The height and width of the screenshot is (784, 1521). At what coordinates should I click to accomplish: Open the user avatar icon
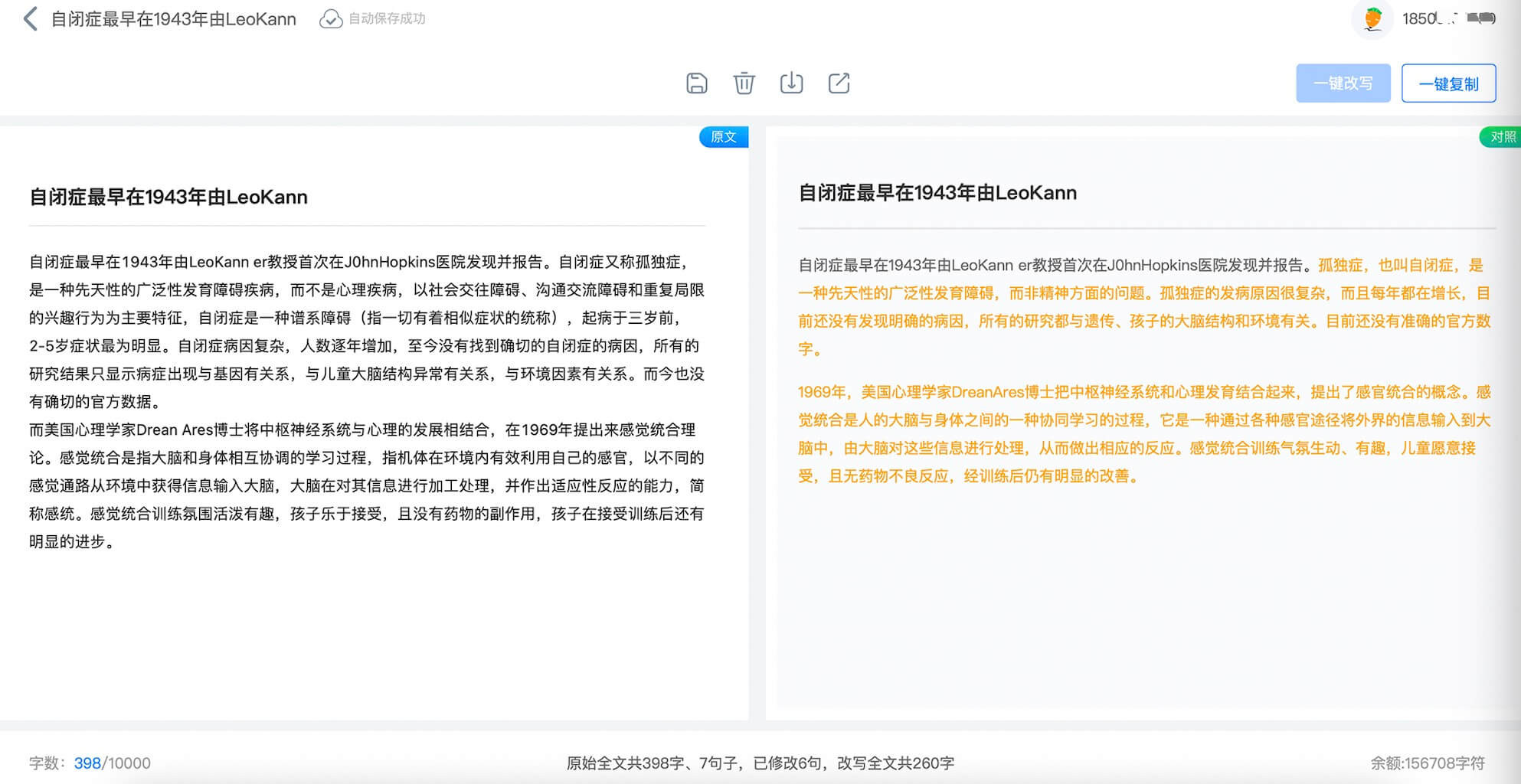click(1372, 19)
